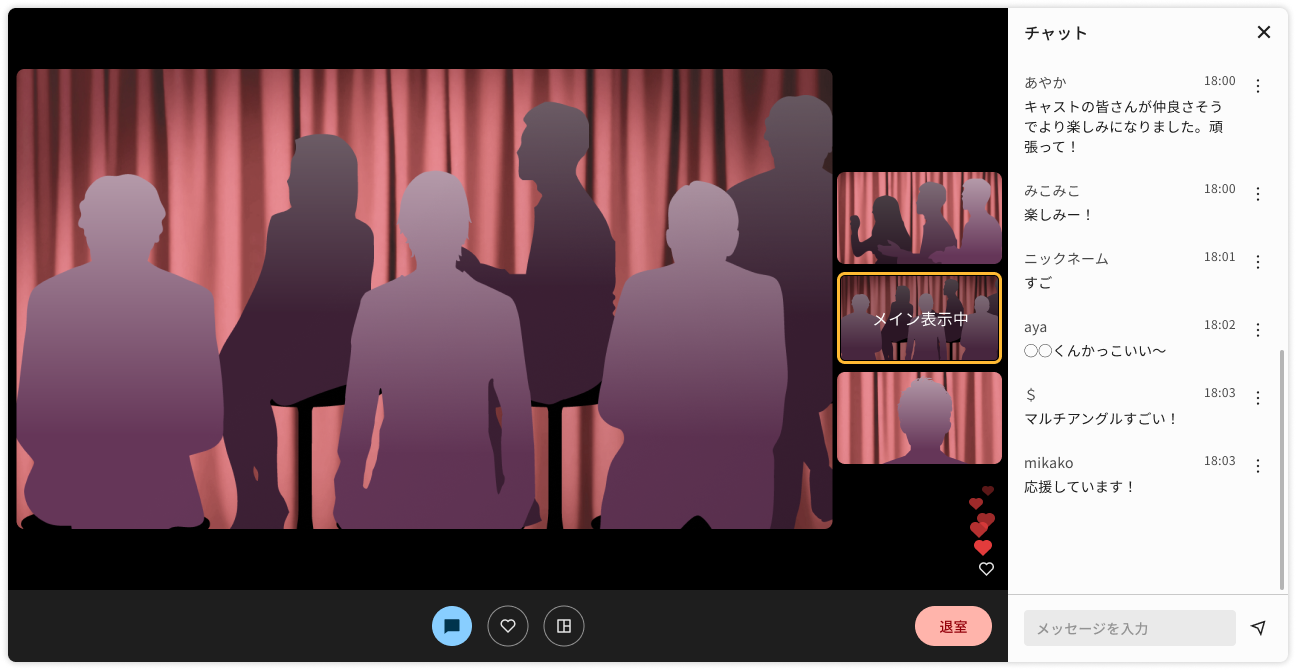Viewport: 1296px width, 670px height.
Task: Open the menu on aya's message
Action: (1257, 330)
